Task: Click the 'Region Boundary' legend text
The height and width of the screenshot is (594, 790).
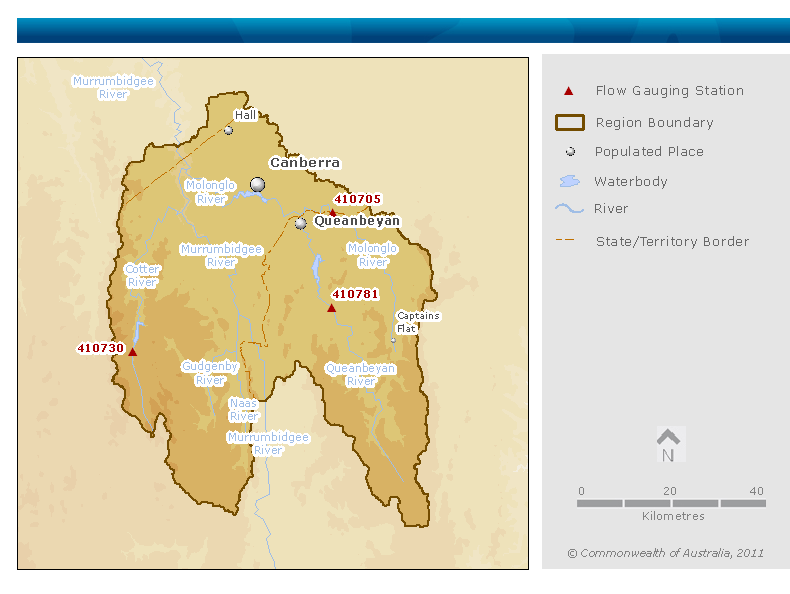Action: [x=654, y=122]
